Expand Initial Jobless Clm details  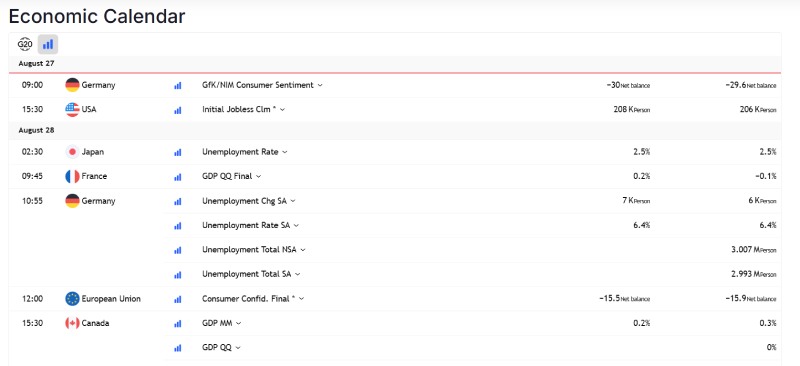point(282,109)
